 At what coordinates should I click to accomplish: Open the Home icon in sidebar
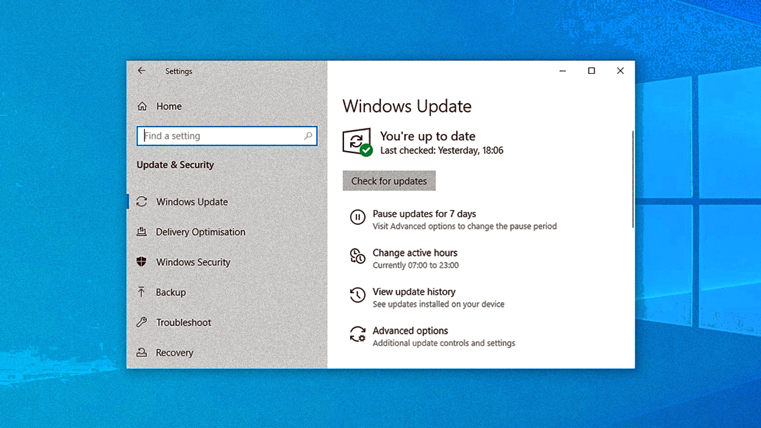[x=142, y=106]
